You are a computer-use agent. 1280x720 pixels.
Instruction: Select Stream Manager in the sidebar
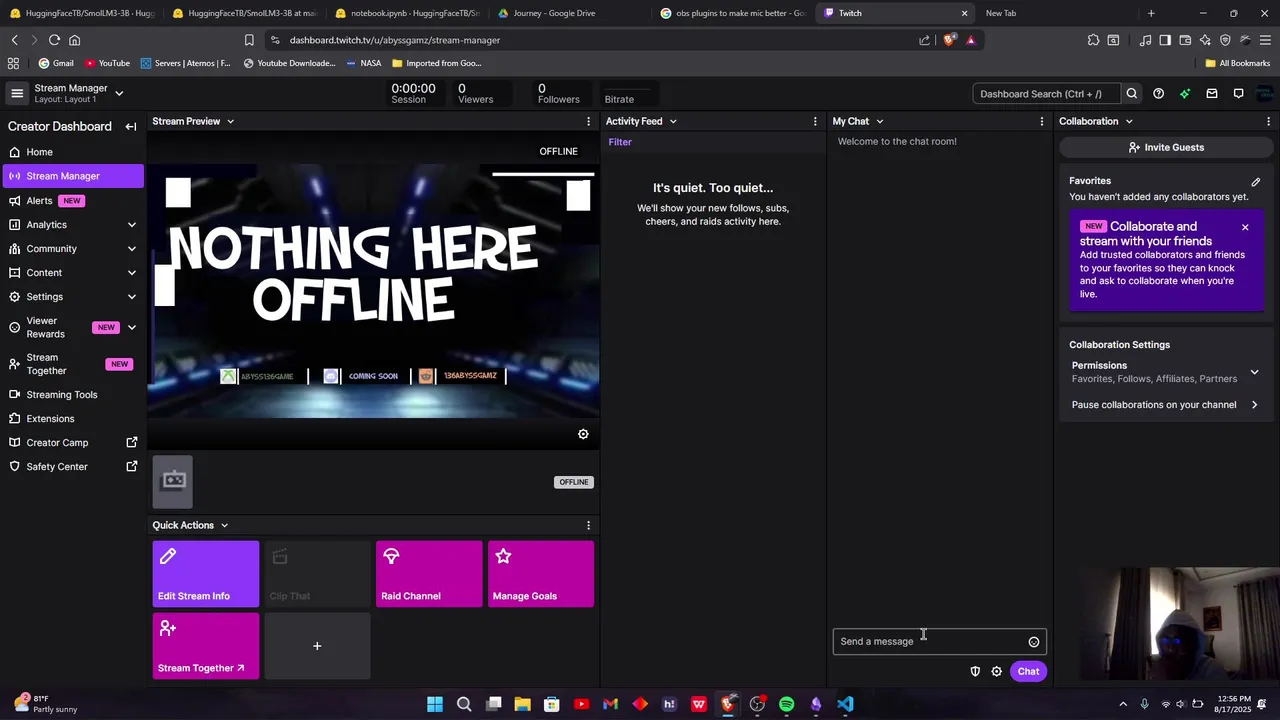pyautogui.click(x=72, y=176)
